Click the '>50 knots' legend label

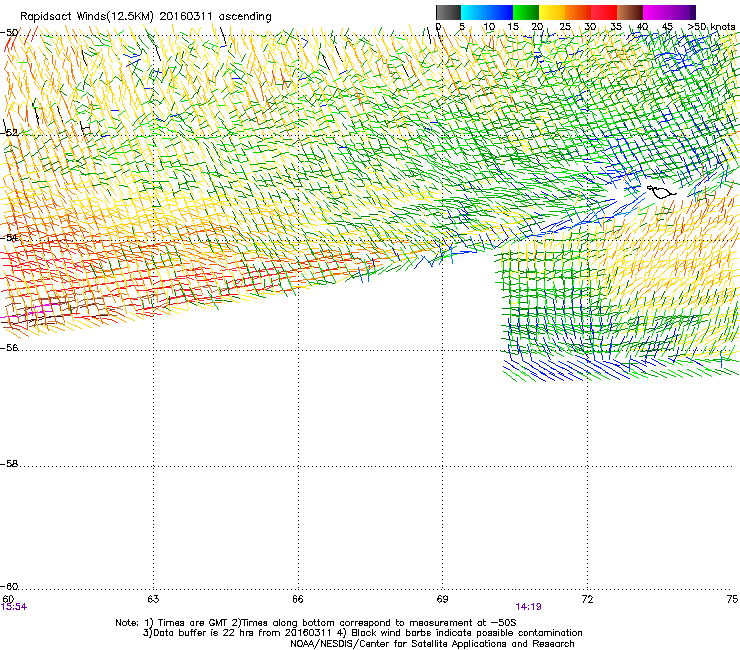pyautogui.click(x=711, y=27)
